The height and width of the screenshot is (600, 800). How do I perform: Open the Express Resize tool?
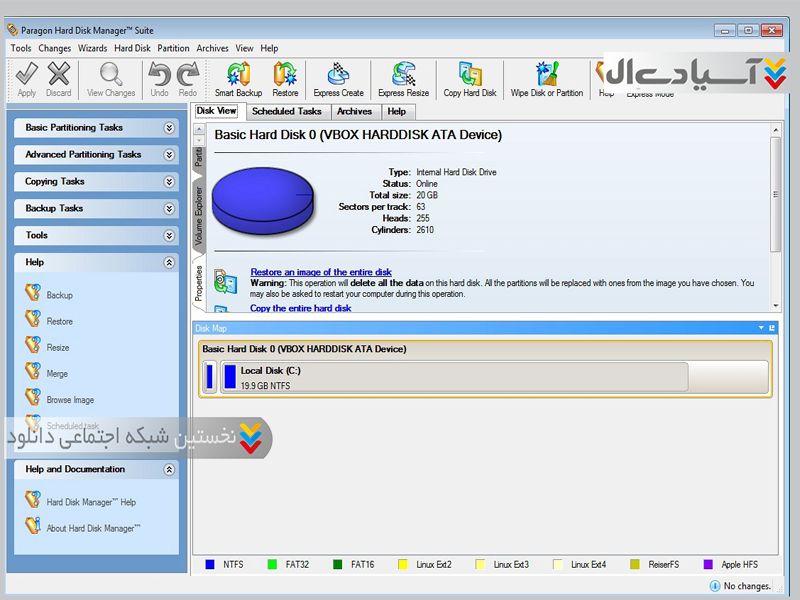click(x=404, y=77)
